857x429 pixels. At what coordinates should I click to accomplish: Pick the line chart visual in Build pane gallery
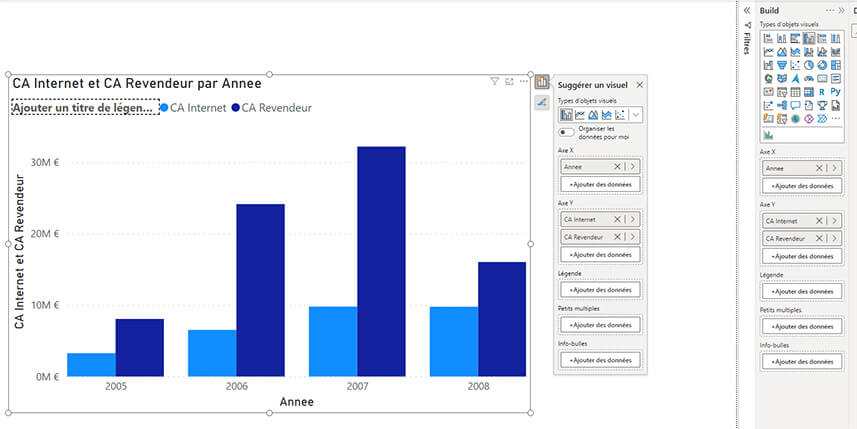coord(768,52)
